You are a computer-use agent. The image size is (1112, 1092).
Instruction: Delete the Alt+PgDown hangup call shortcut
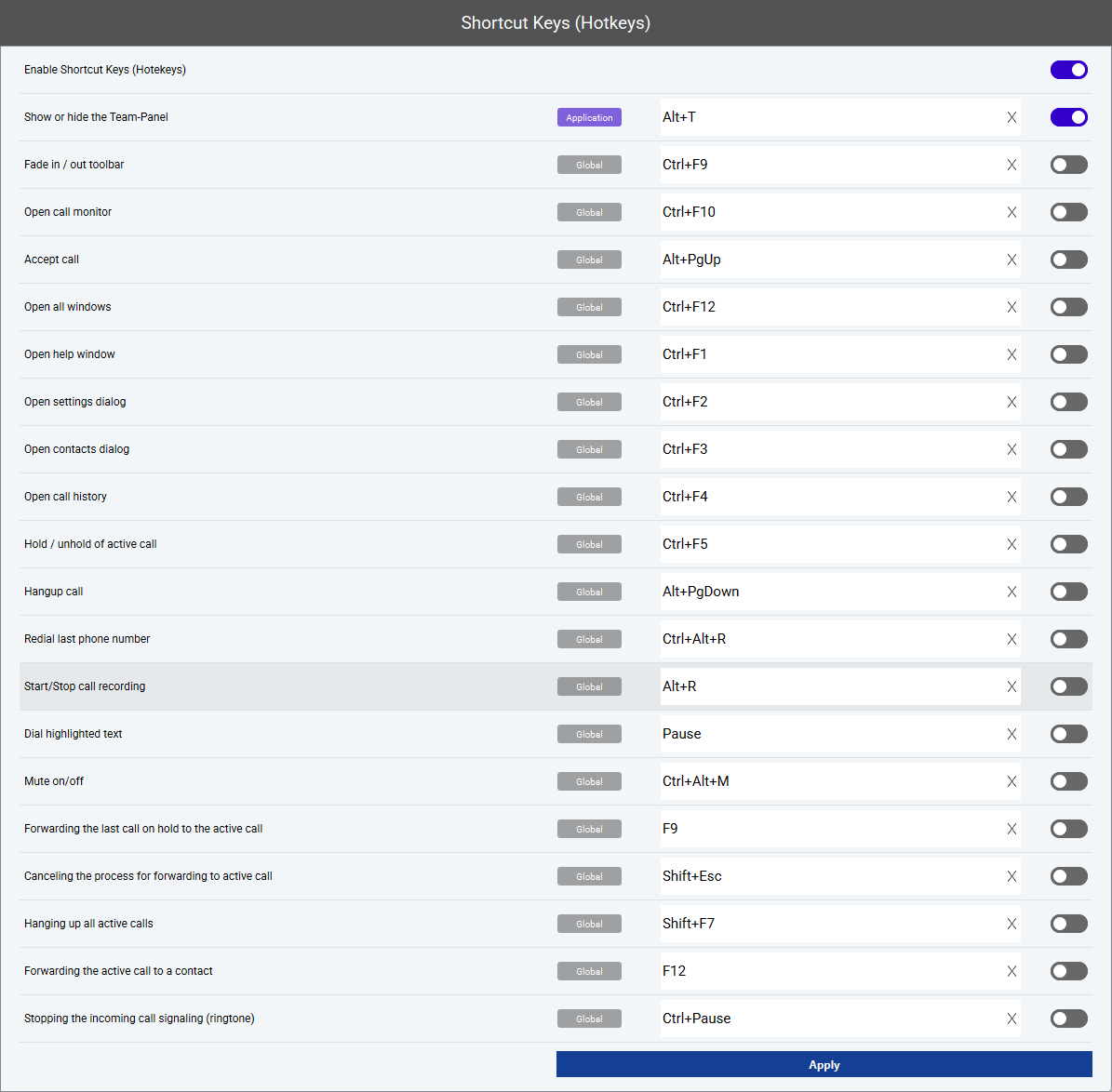(1012, 593)
